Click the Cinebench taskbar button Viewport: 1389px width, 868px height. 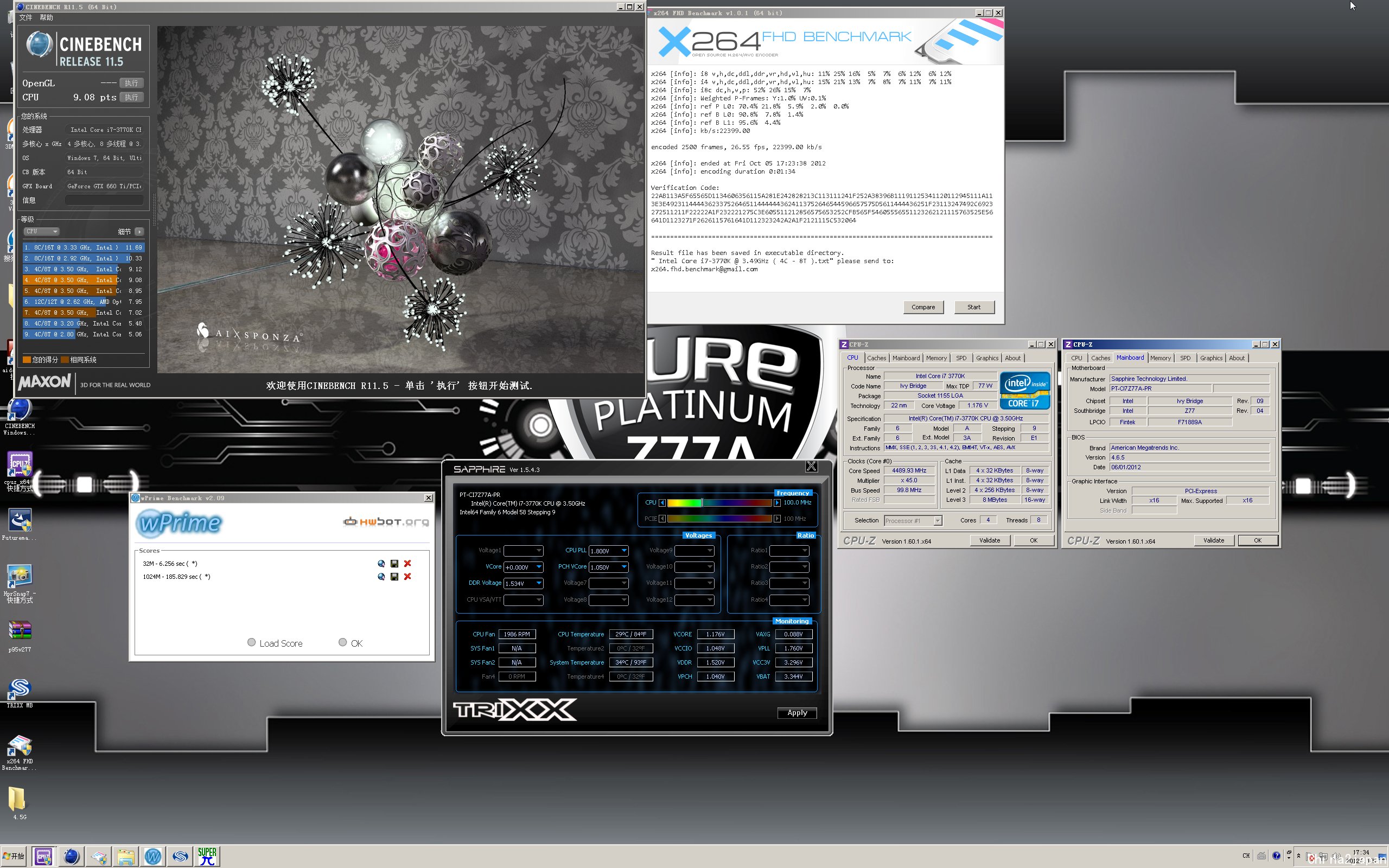(x=71, y=857)
